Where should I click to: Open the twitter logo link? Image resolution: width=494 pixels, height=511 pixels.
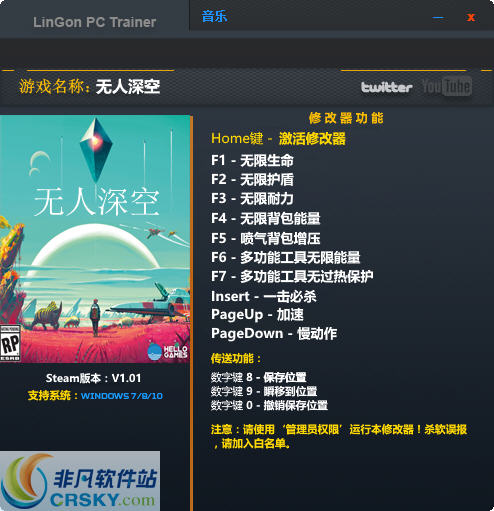coord(387,87)
